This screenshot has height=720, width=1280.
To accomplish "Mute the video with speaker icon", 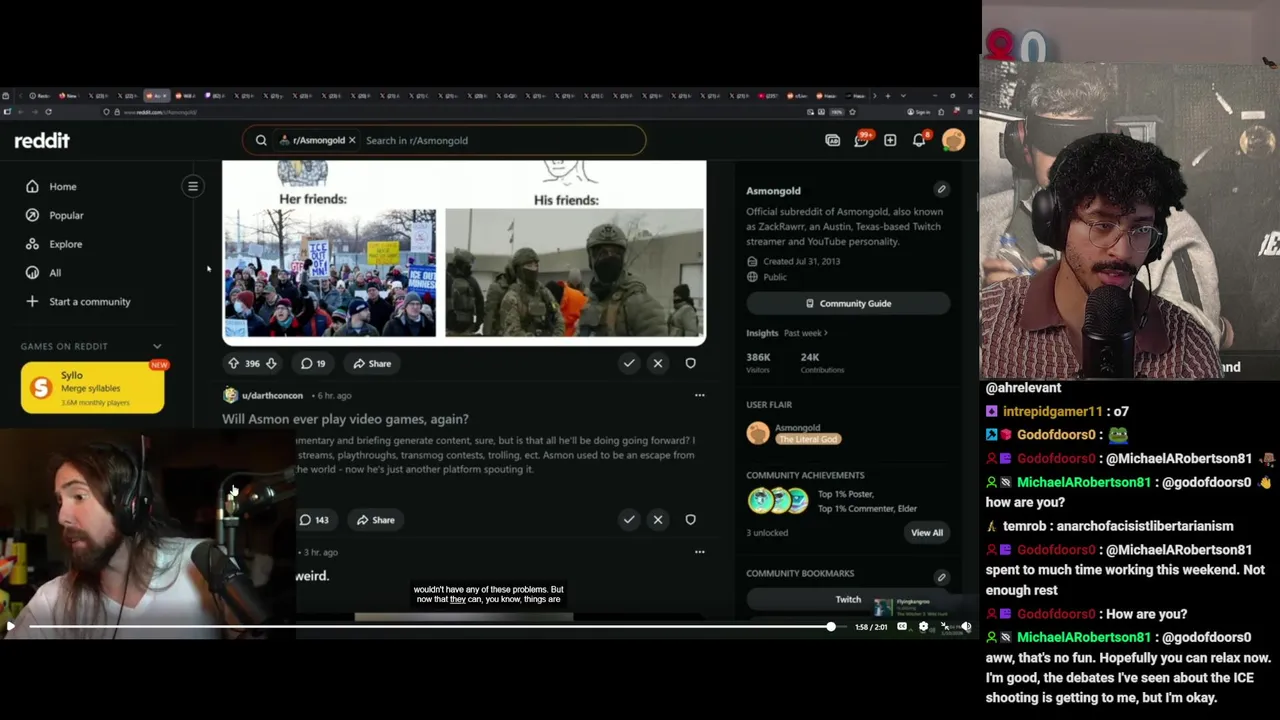I will [966, 627].
